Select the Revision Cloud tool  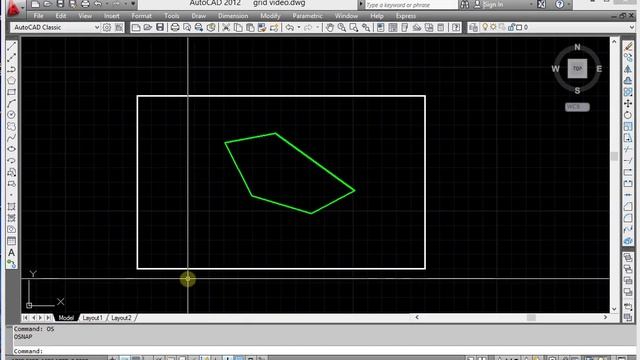11,126
